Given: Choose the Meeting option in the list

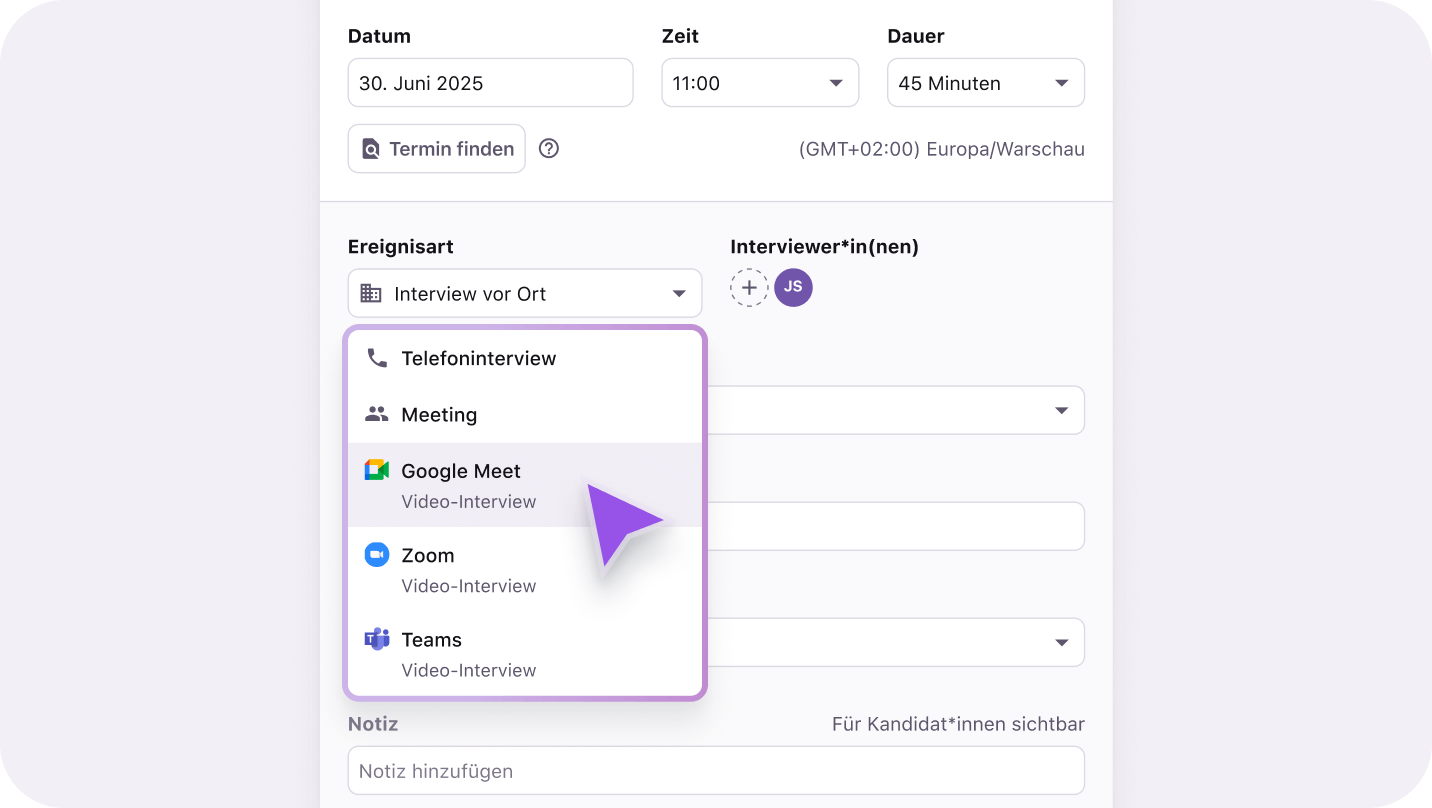Looking at the screenshot, I should pos(440,414).
